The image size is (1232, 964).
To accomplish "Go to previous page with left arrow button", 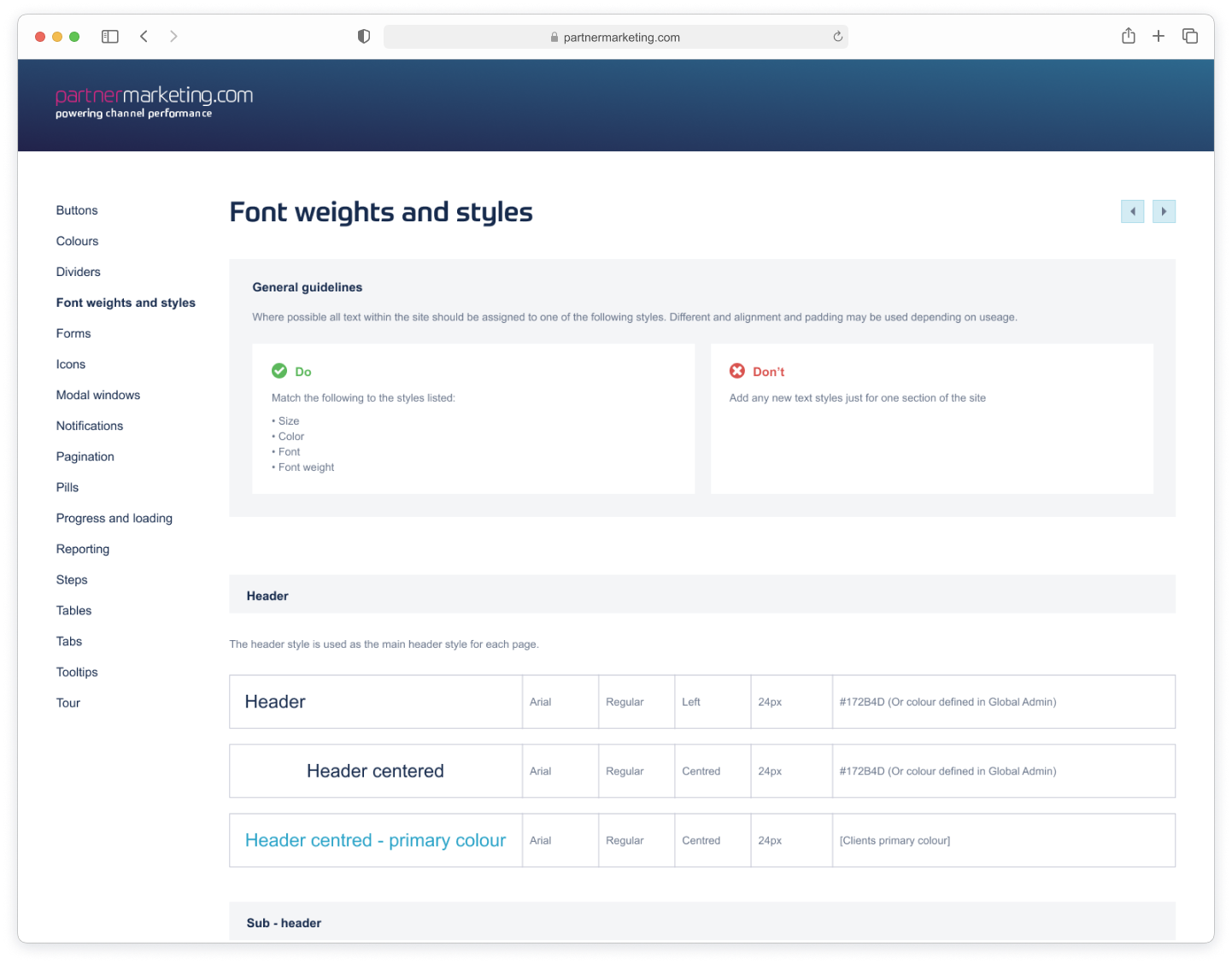I will [x=1132, y=211].
